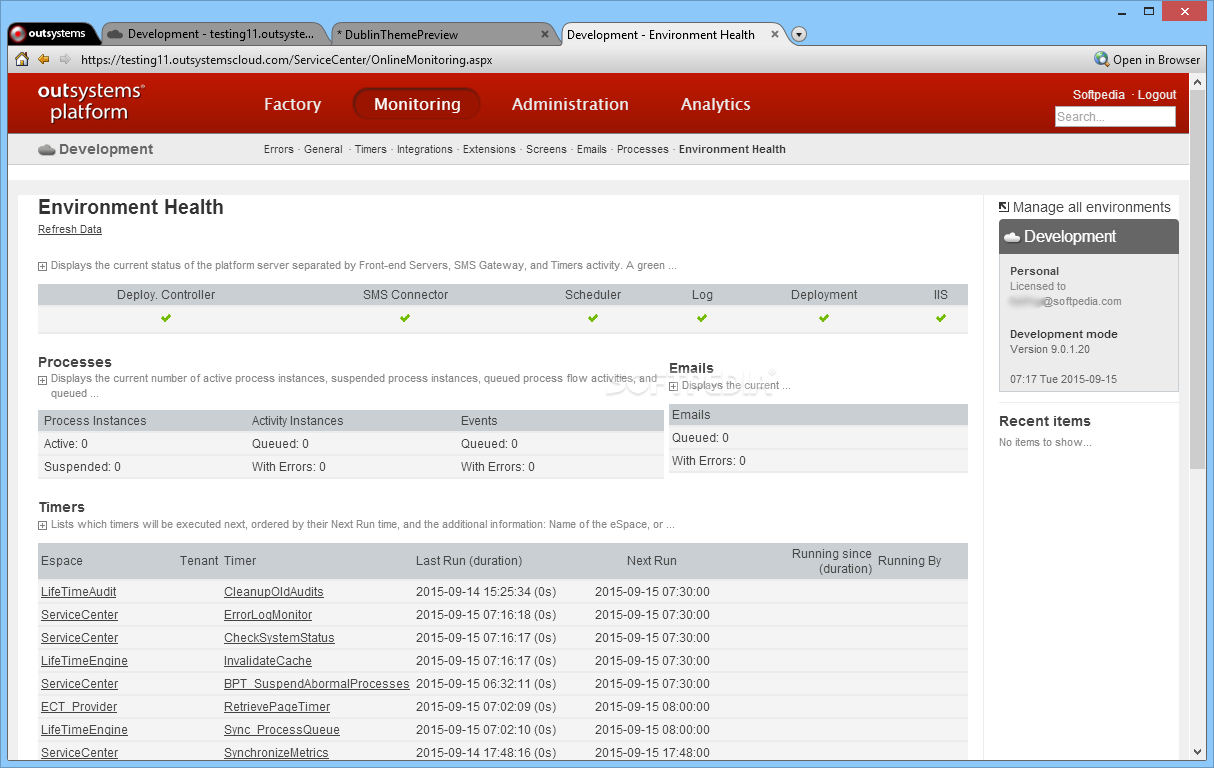
Task: Click Deployment green check icon
Action: 824,318
